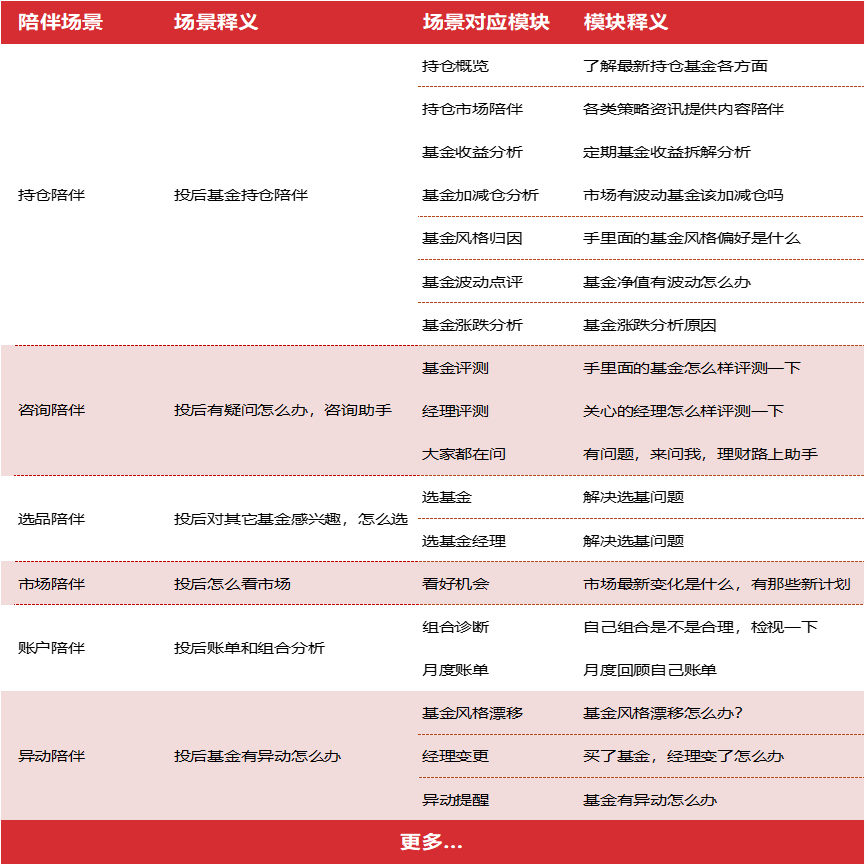Click 手里面的基金风格偏好是什么 text
This screenshot has height=865, width=865.
point(692,238)
